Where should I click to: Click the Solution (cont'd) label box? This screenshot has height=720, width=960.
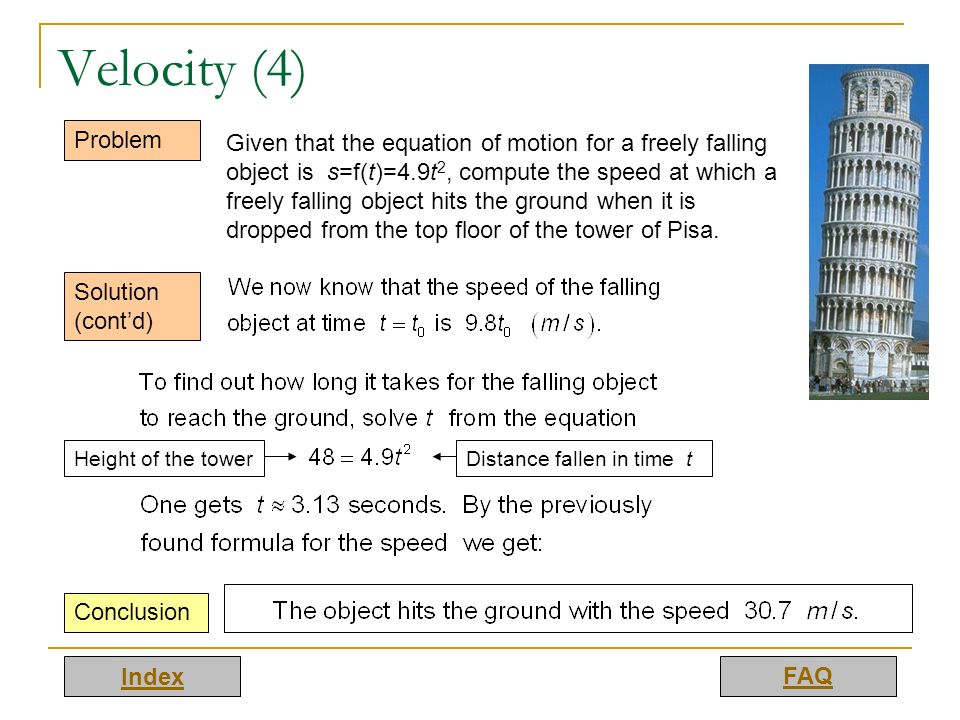click(132, 306)
